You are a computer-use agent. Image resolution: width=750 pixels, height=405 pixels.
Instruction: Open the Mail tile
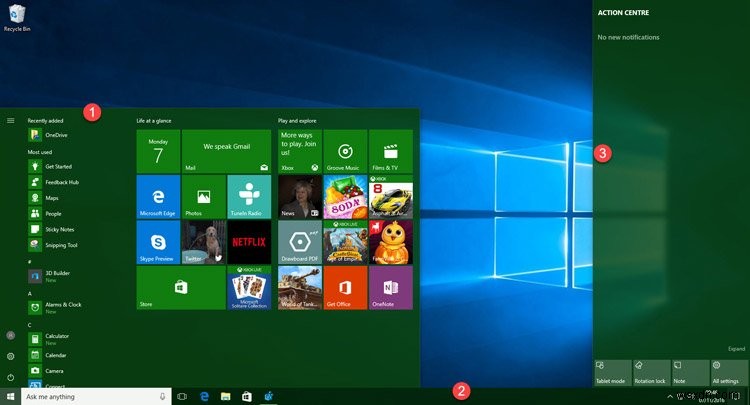[226, 151]
